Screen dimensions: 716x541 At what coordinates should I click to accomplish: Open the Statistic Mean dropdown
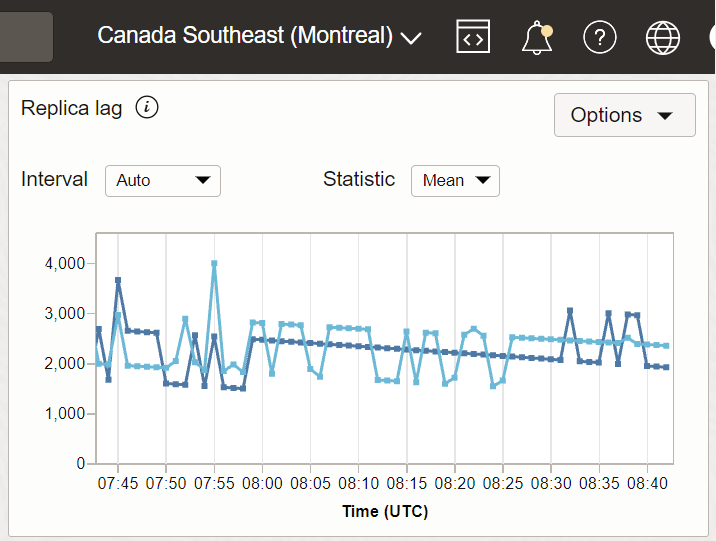click(x=455, y=180)
